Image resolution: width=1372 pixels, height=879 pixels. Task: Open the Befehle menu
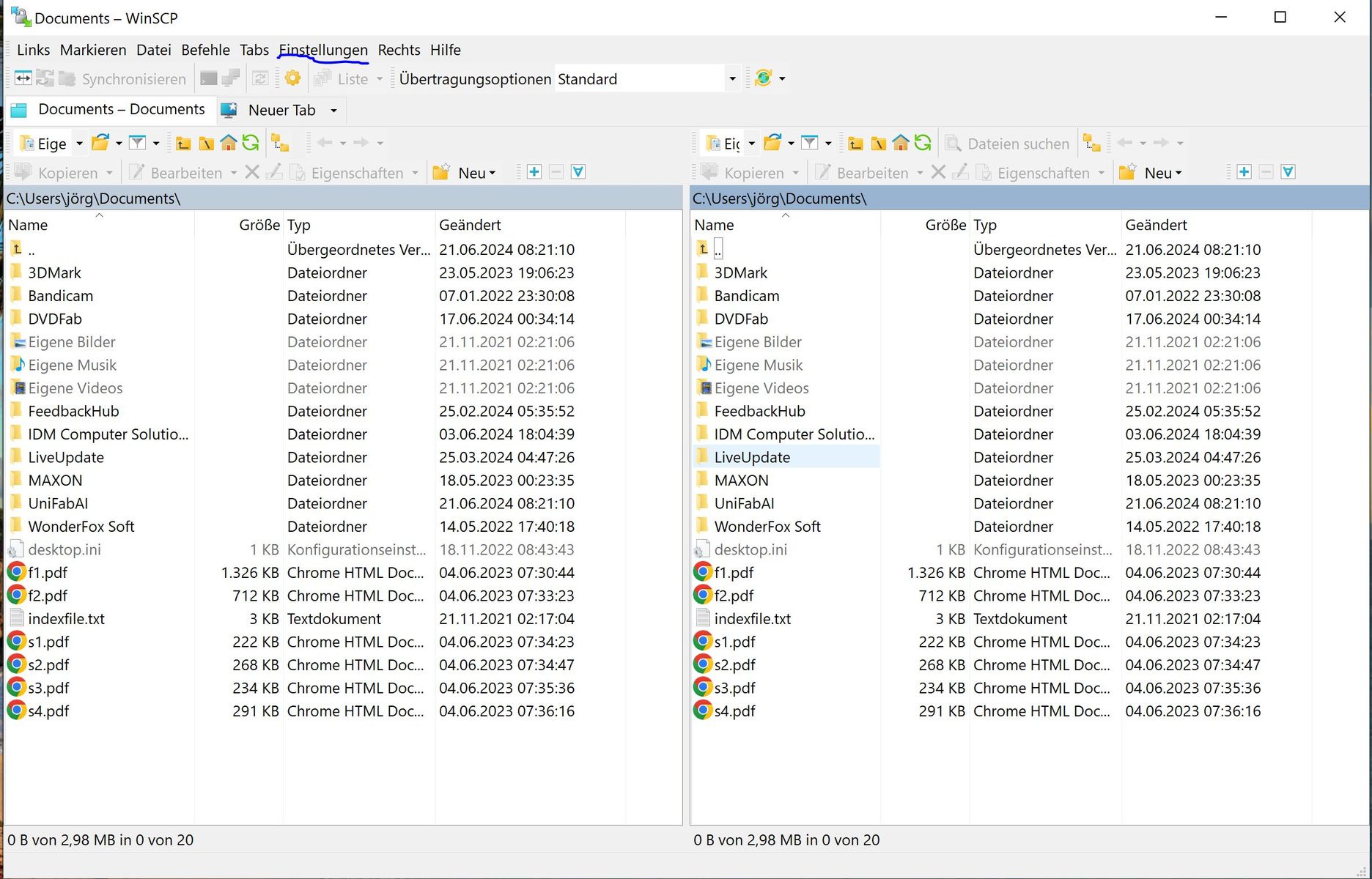pos(205,50)
